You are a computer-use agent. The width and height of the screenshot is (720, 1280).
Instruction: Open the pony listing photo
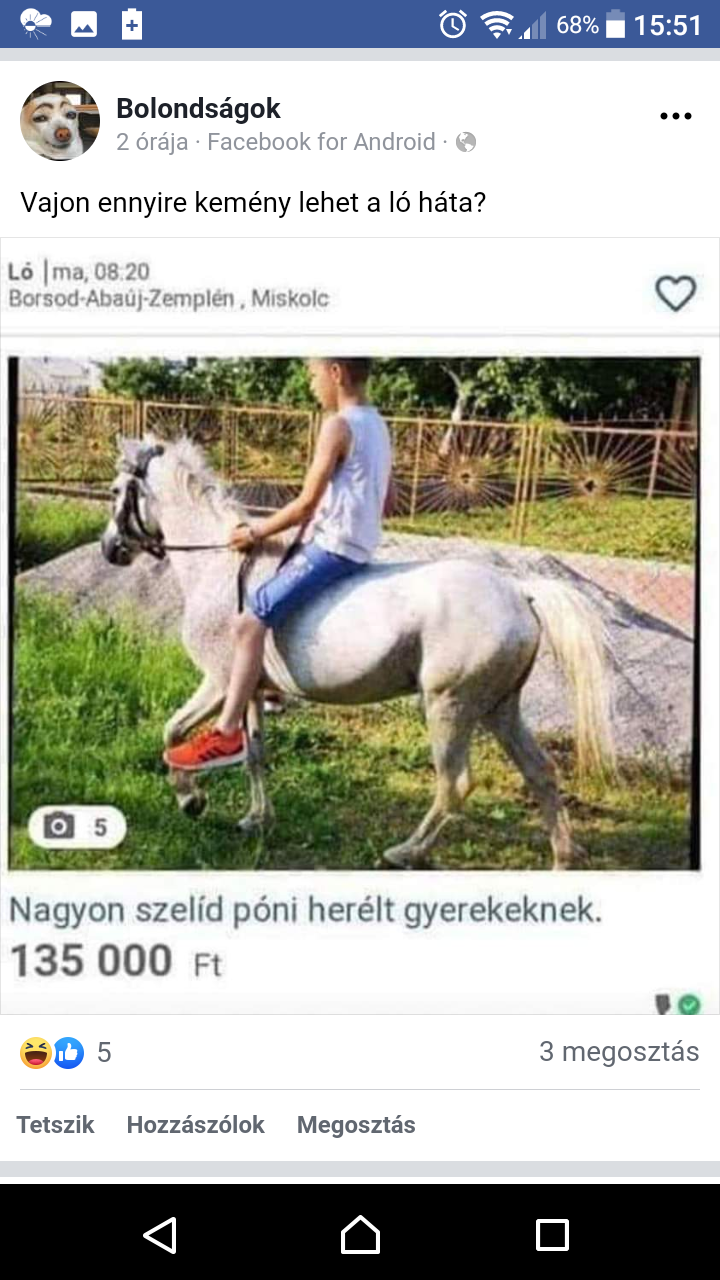tap(355, 613)
